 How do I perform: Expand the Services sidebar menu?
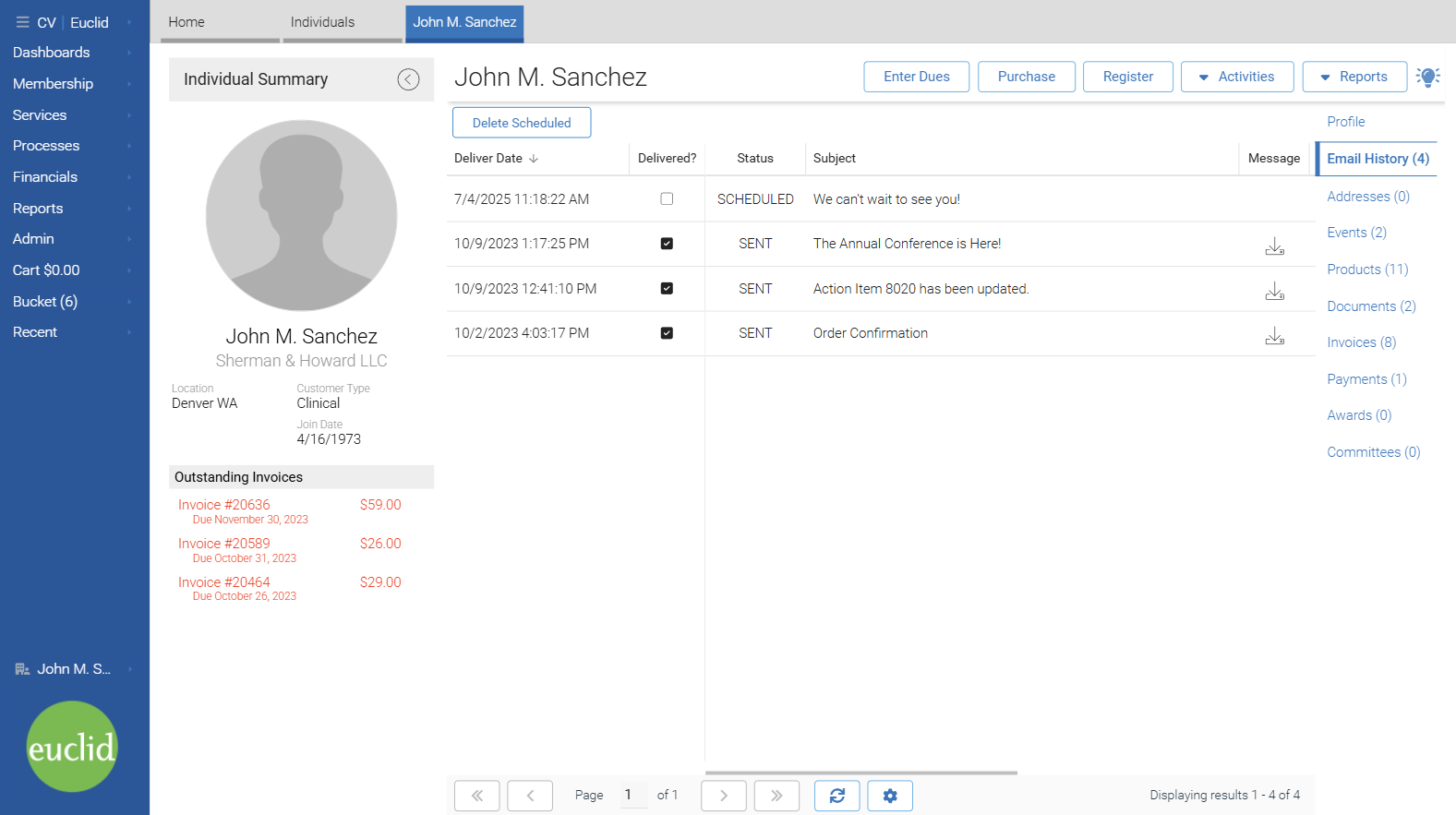point(72,115)
